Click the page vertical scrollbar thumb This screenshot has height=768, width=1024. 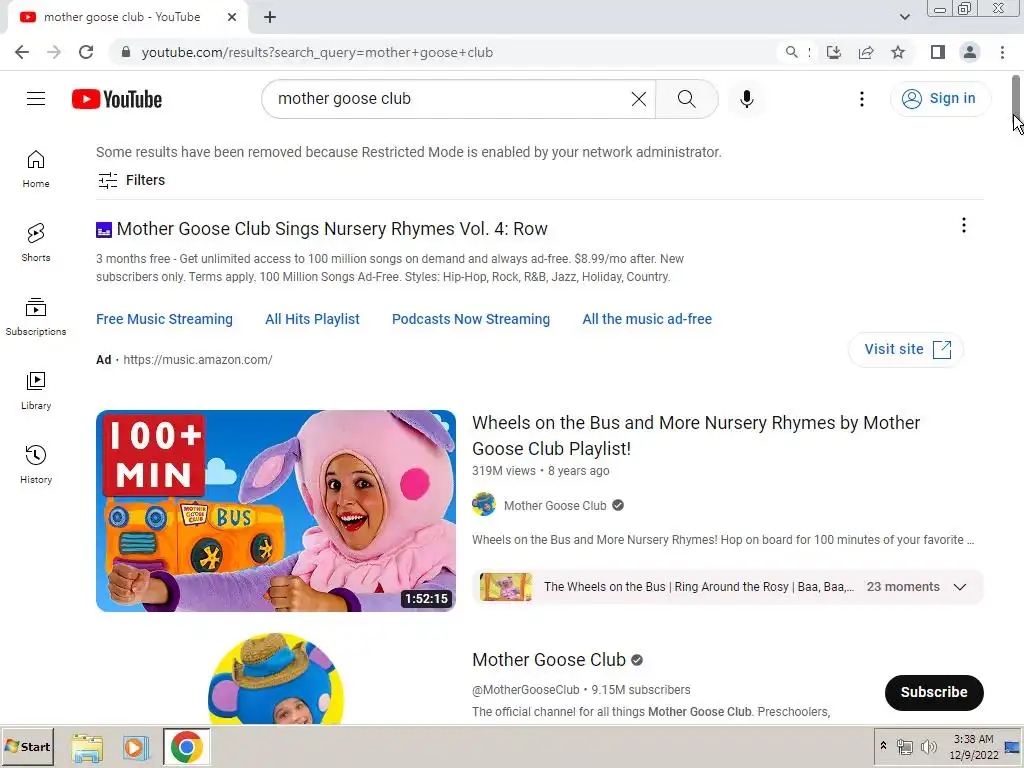pos(1016,96)
